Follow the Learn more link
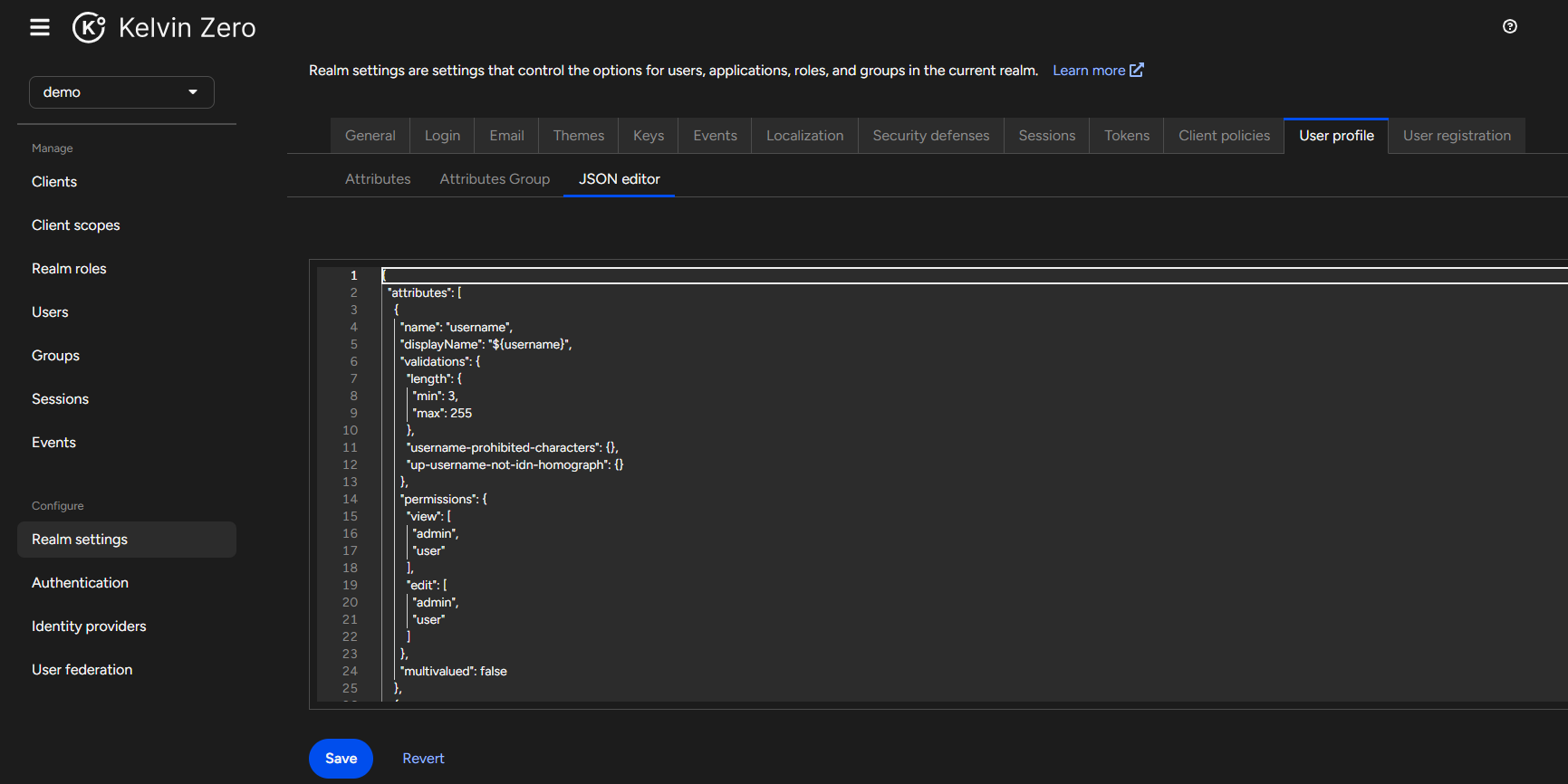1568x784 pixels. tap(1089, 71)
